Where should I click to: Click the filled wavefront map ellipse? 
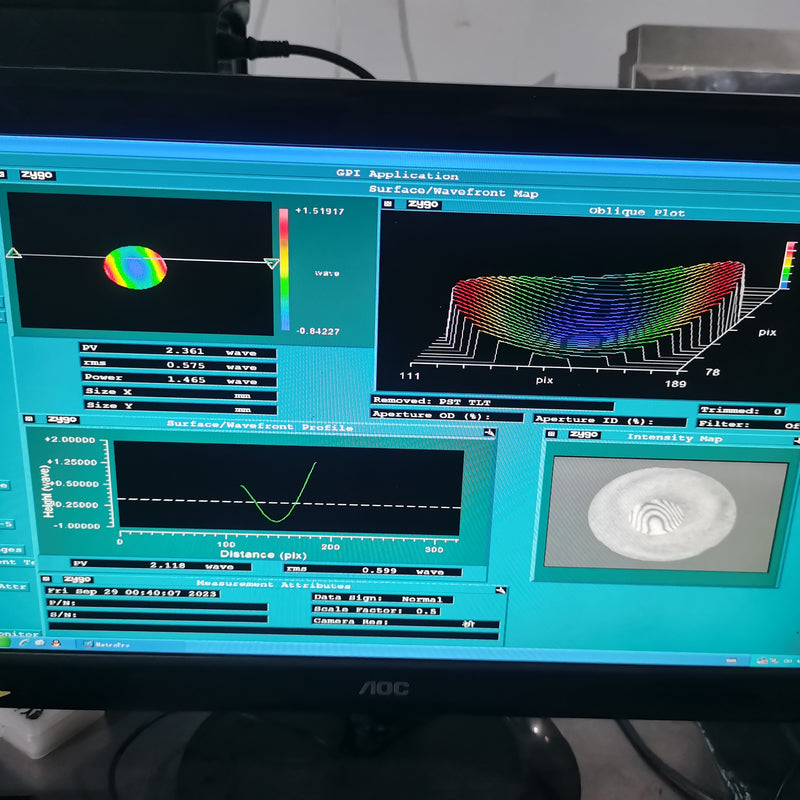pyautogui.click(x=135, y=267)
